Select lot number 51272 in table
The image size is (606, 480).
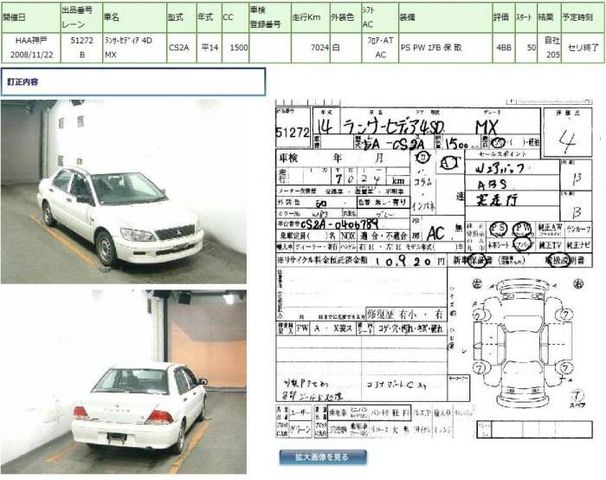[82, 40]
